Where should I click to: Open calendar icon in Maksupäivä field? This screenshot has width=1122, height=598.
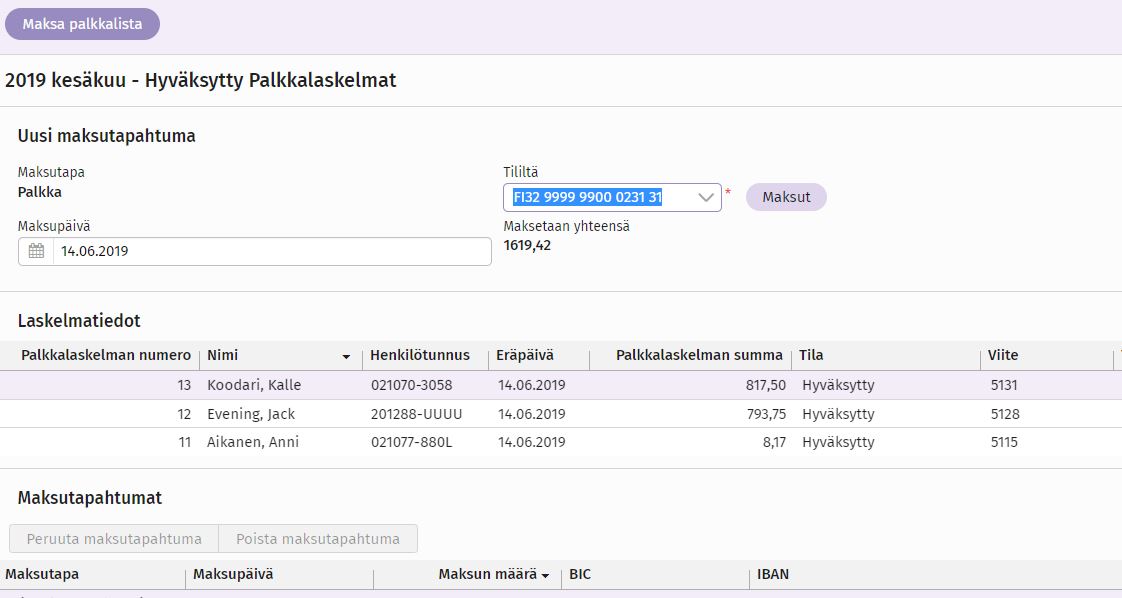coord(36,251)
